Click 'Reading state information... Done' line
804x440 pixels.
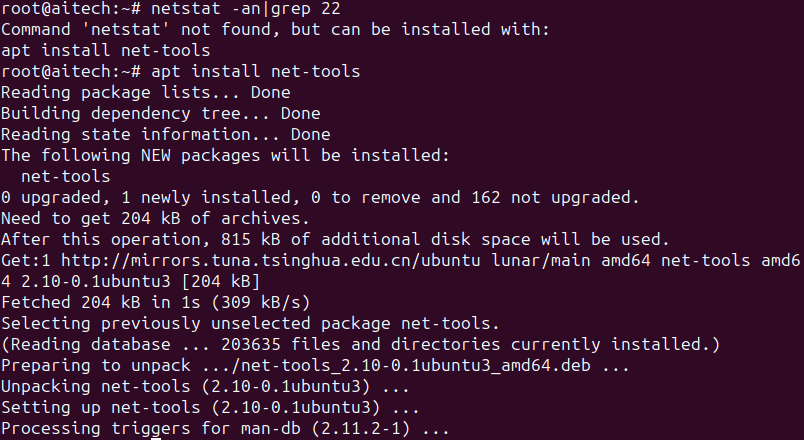coord(166,135)
